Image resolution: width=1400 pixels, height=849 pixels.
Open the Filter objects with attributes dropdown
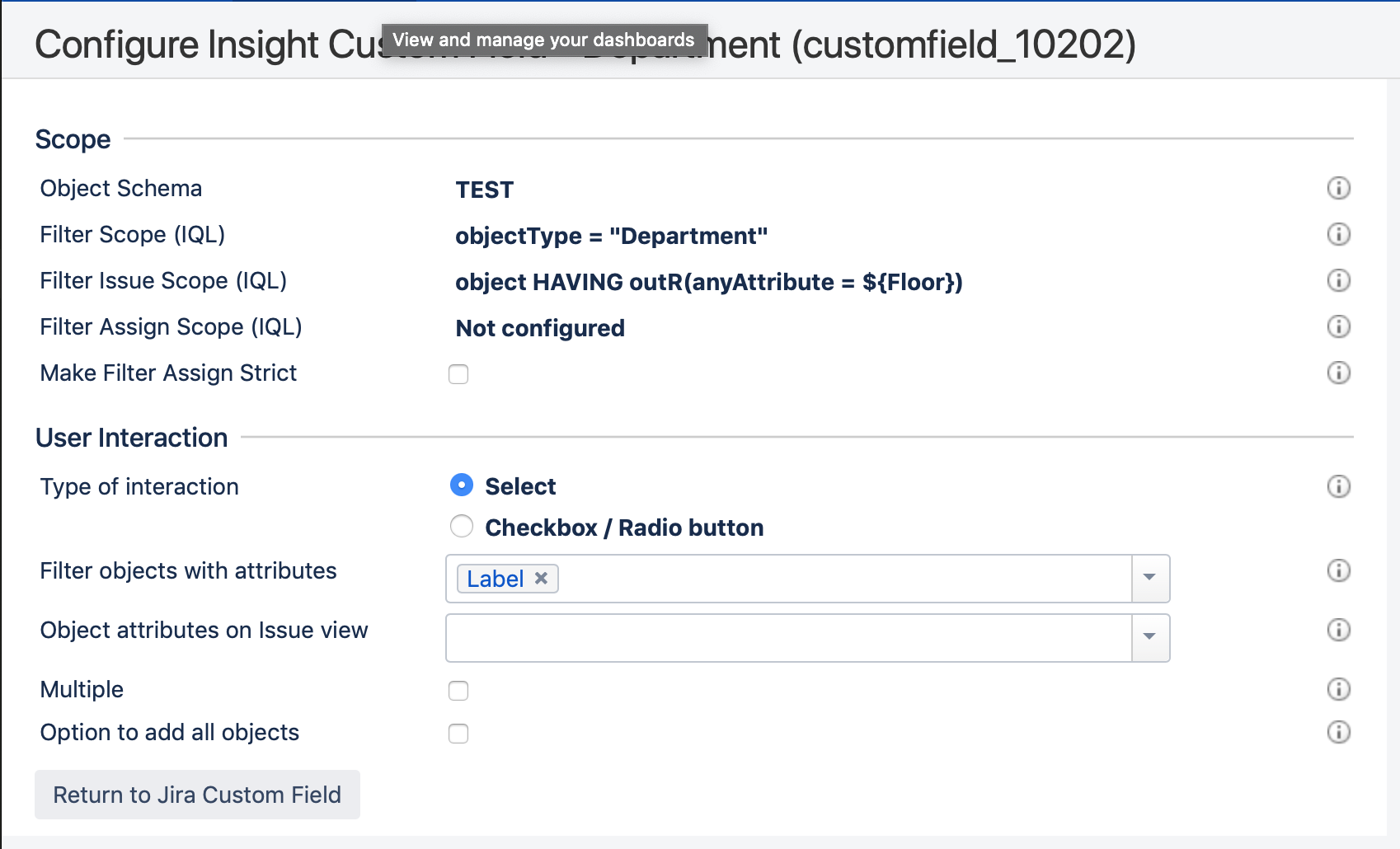click(1150, 579)
